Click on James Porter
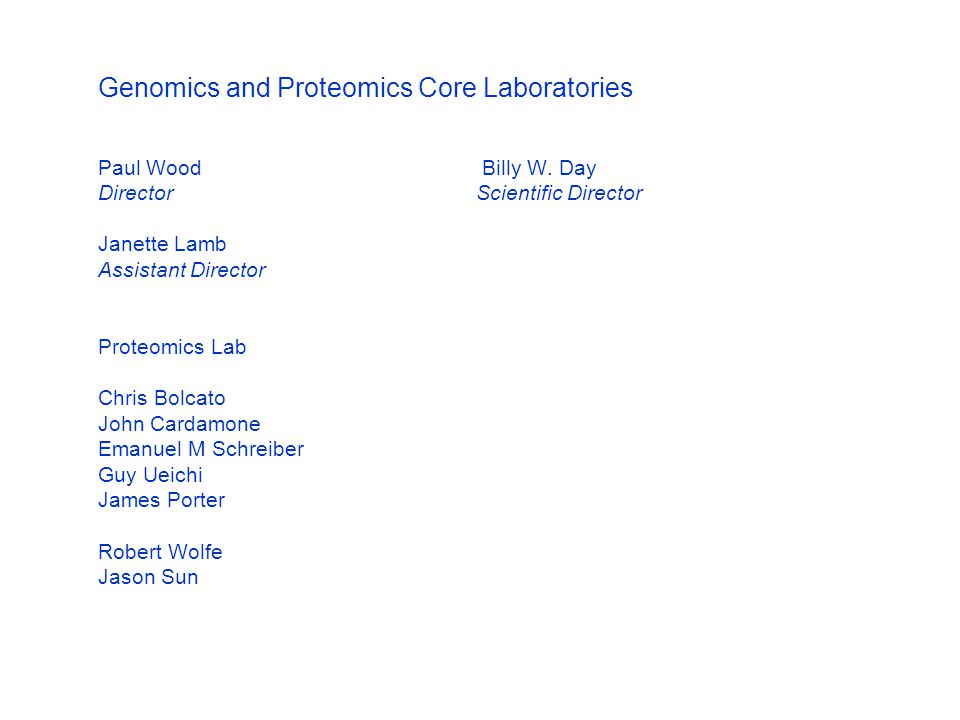Screen dimensions: 960x720 pos(162,500)
